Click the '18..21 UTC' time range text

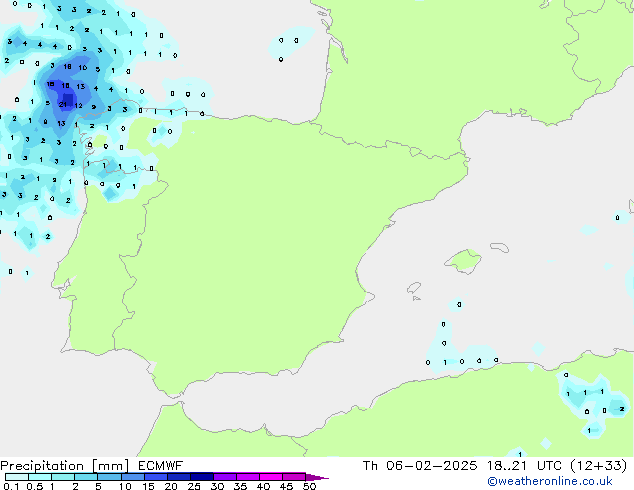pos(525,465)
